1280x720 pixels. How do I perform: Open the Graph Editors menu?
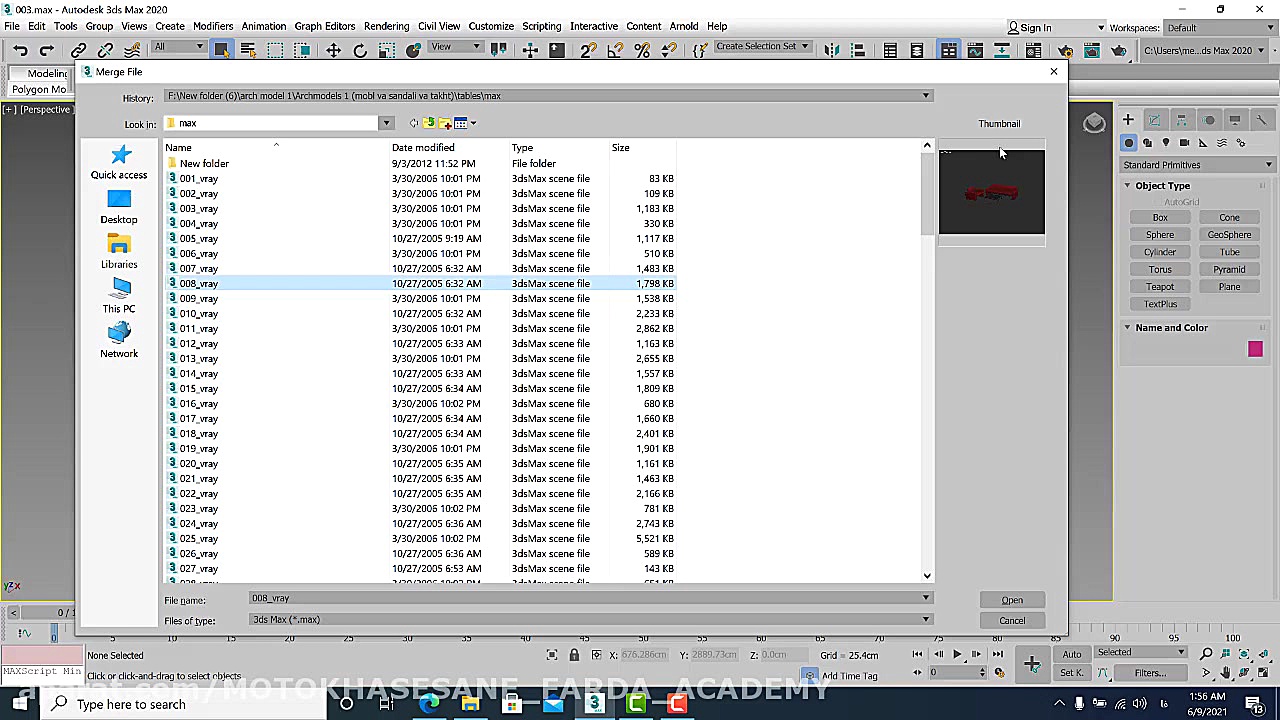click(x=325, y=26)
